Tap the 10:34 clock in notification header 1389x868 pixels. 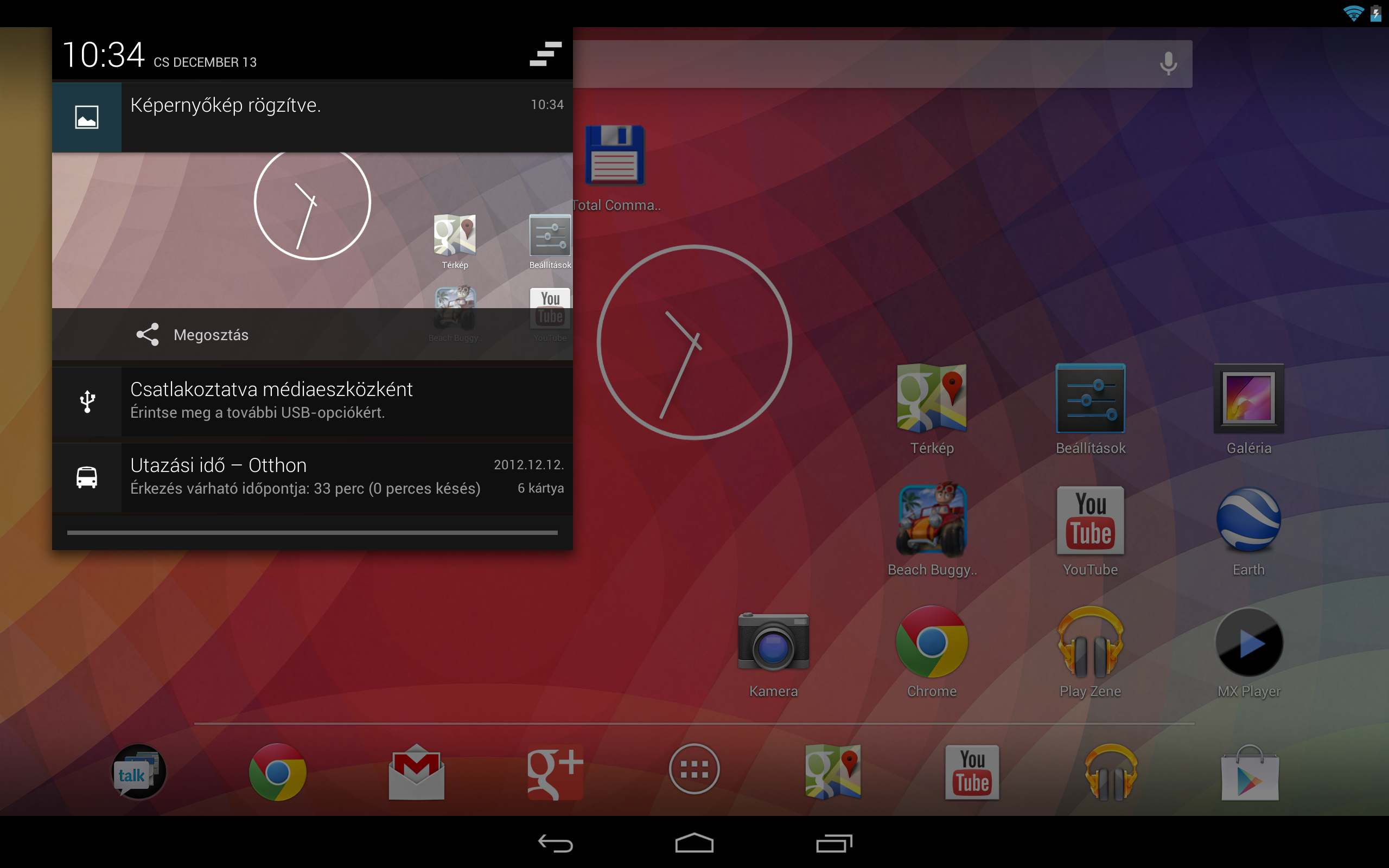tap(103, 55)
